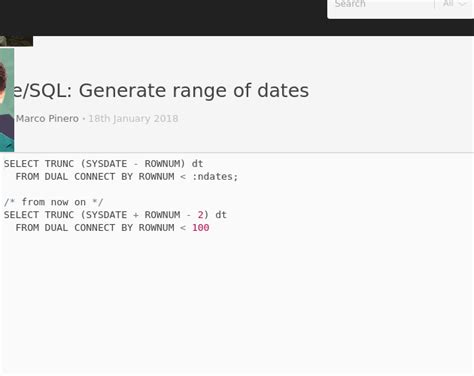Open the Marco Pinero author link
This screenshot has height=376, width=474.
47,118
